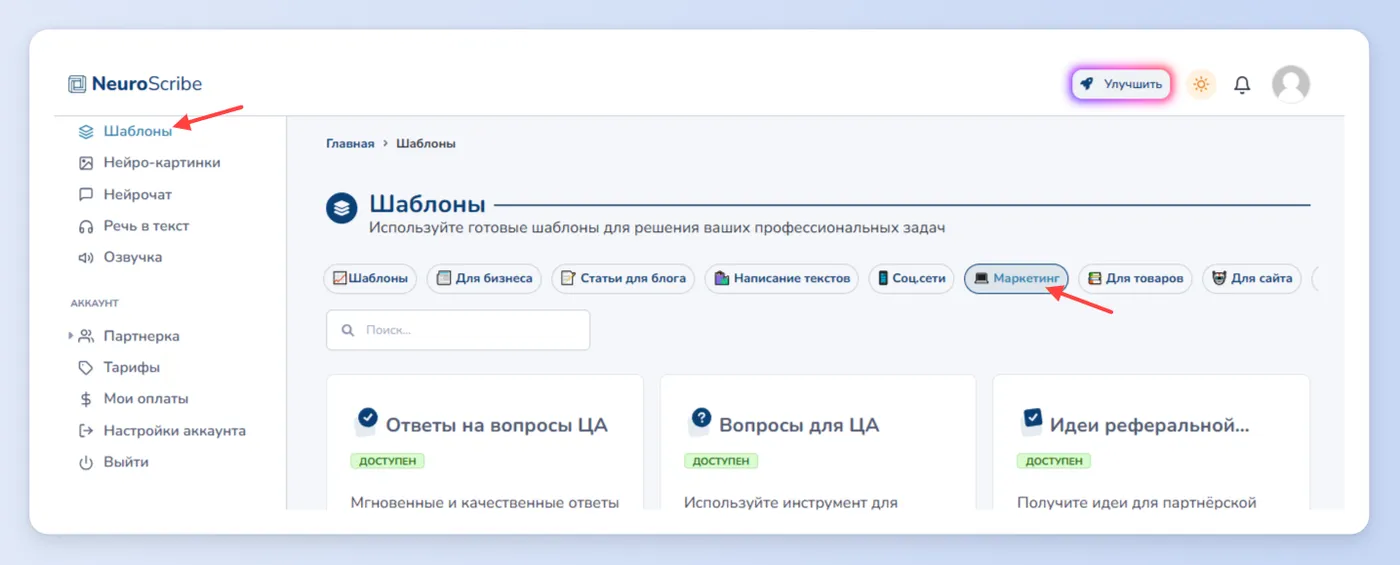This screenshot has height=565, width=1400.
Task: Filter by Соц.сети category
Action: [x=911, y=279]
